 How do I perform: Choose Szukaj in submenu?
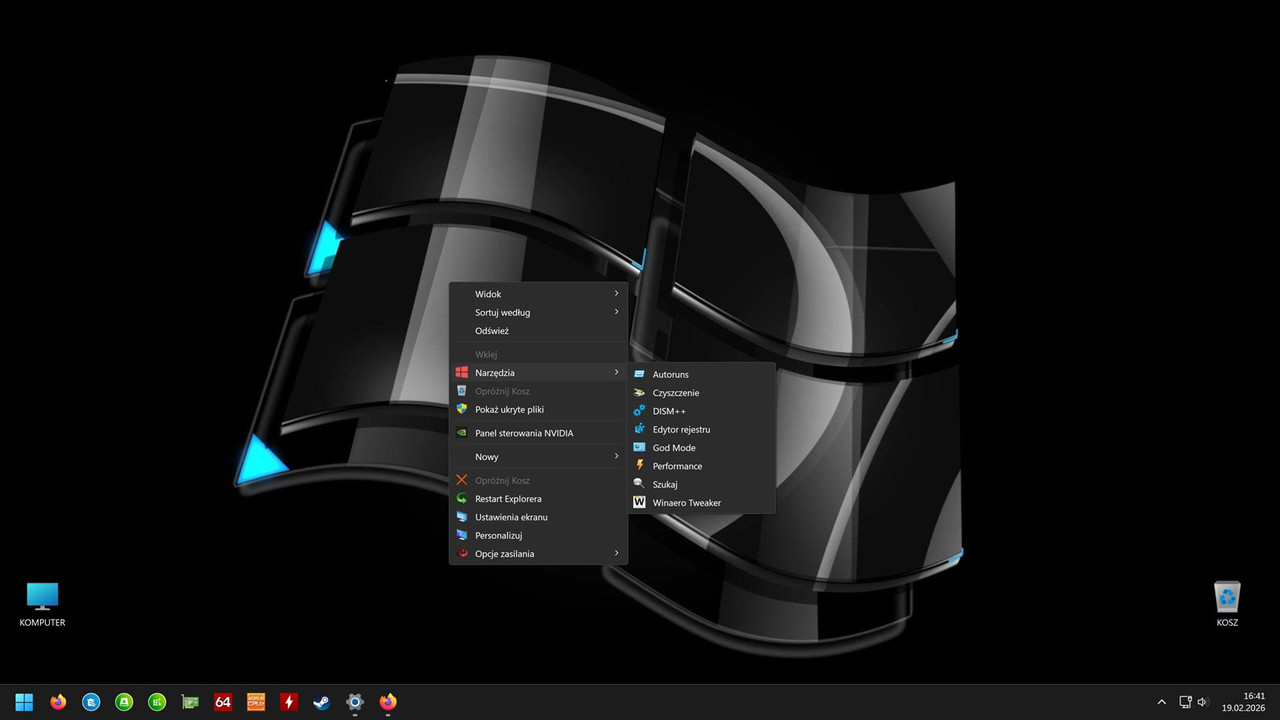point(702,484)
